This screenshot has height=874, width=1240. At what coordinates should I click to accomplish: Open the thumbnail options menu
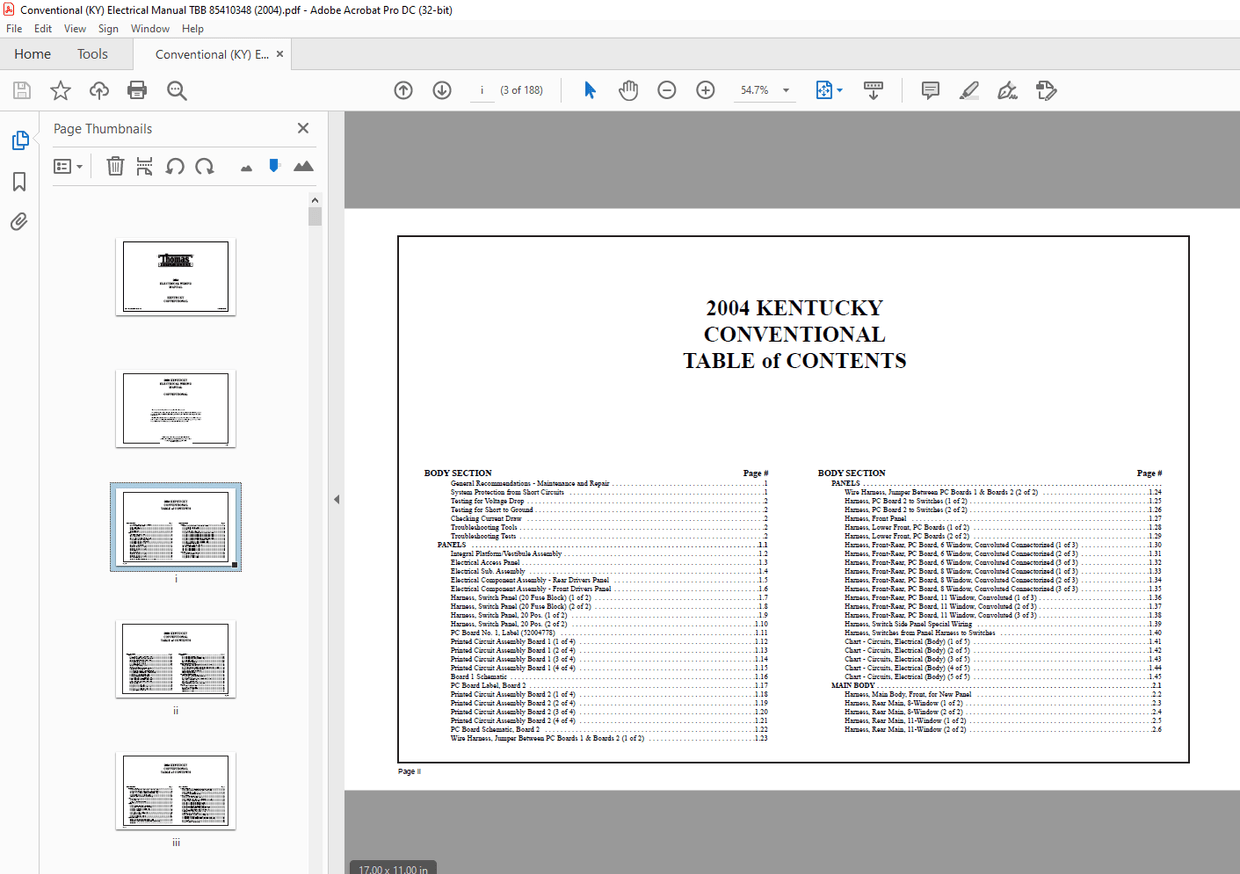click(x=67, y=166)
